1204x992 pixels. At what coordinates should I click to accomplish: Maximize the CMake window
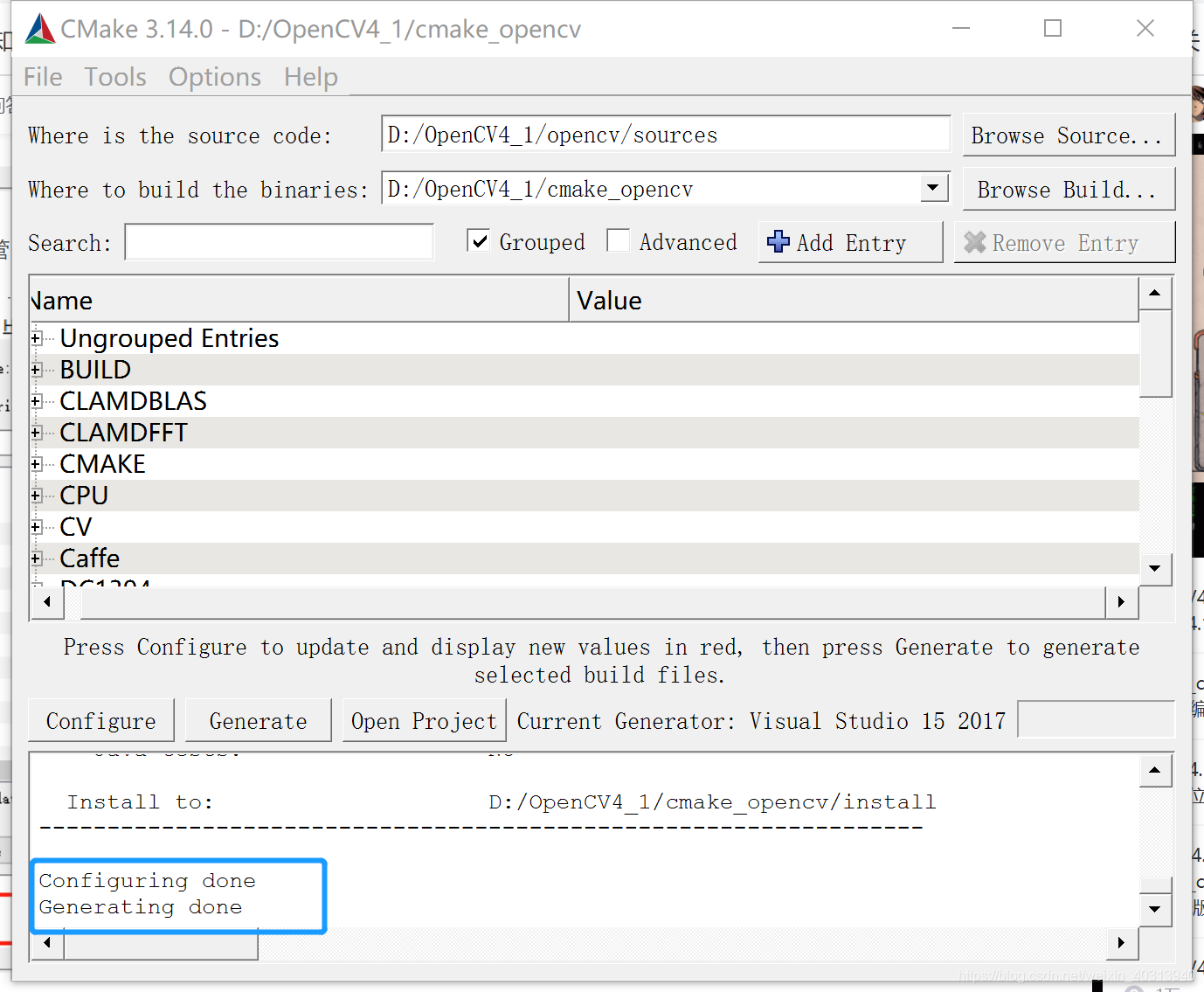[x=1053, y=28]
